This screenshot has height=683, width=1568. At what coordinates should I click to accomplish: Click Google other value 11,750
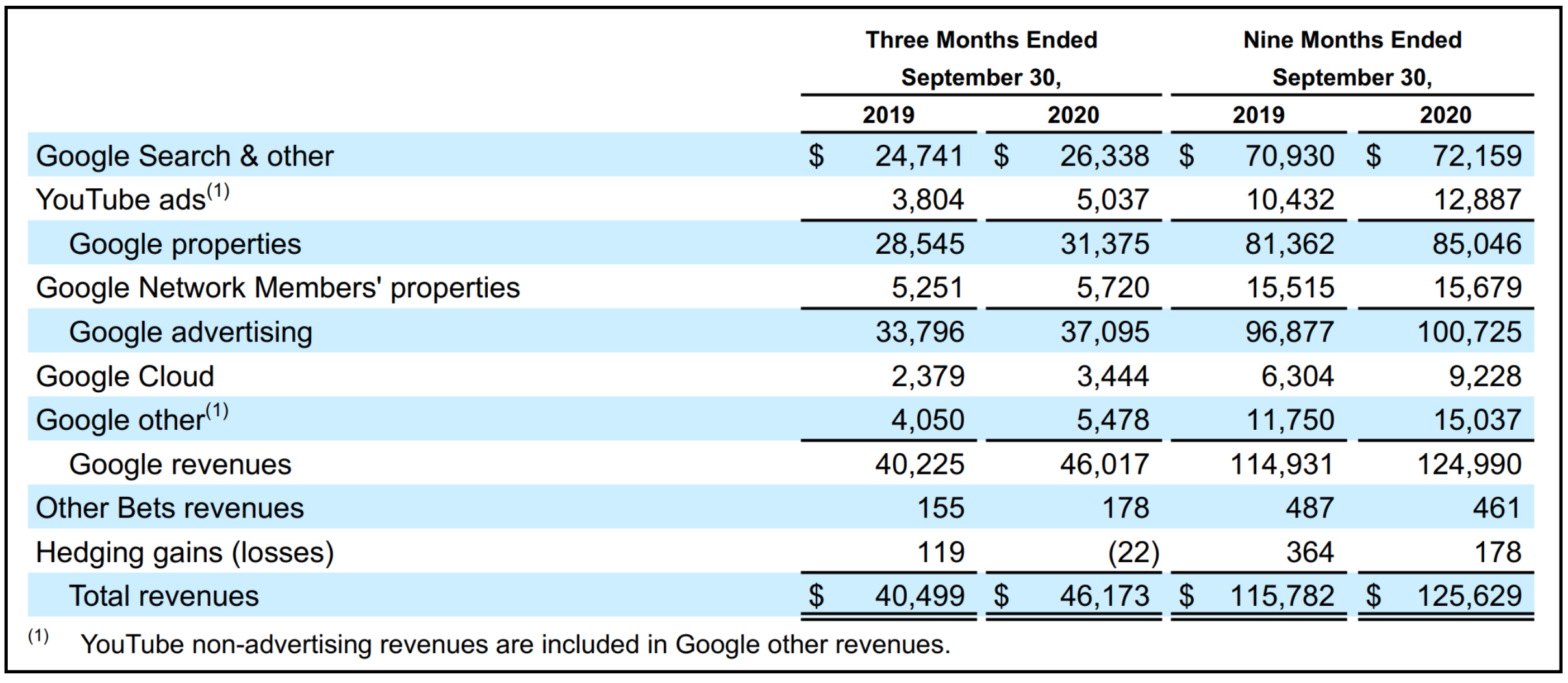pos(1289,420)
